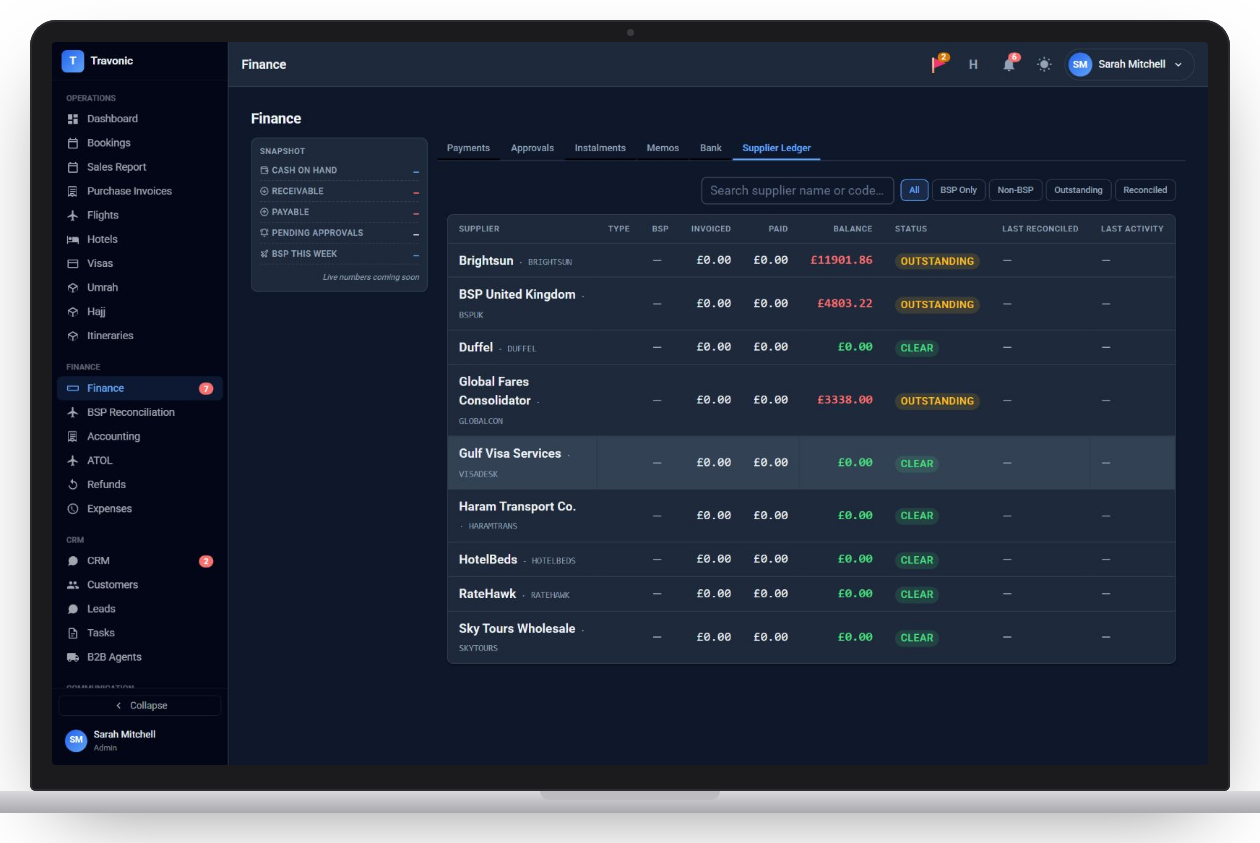Open the BSP United Kingdom row

811,304
